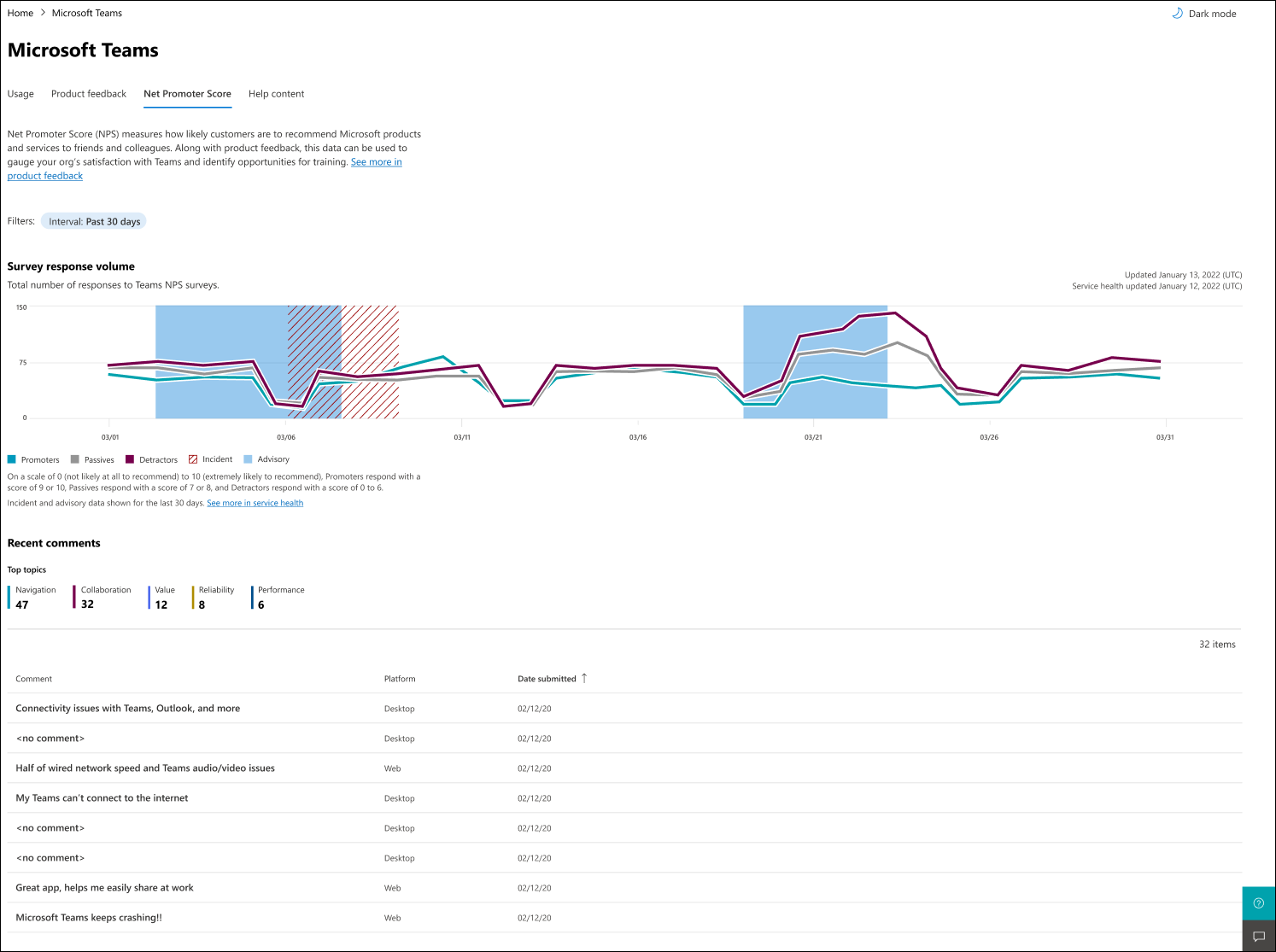Image resolution: width=1276 pixels, height=952 pixels.
Task: Open the help question mark button
Action: click(x=1258, y=902)
